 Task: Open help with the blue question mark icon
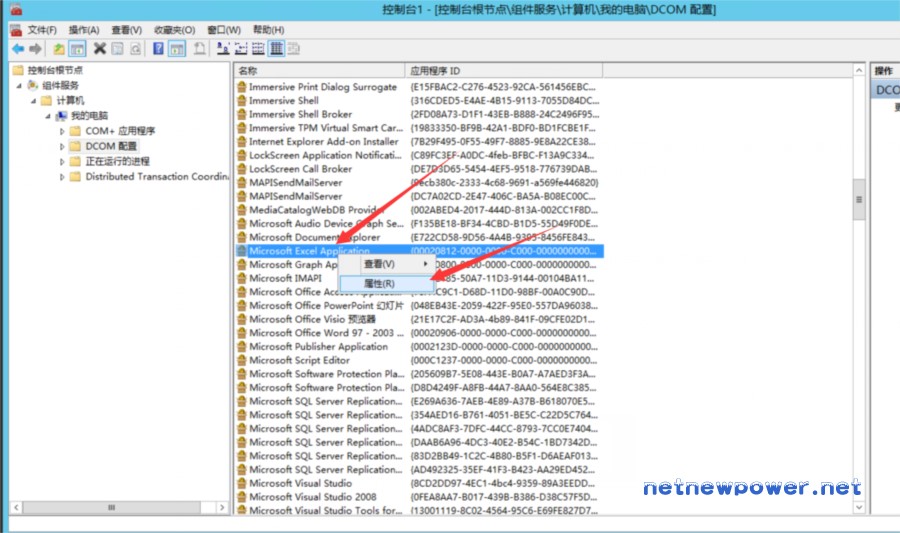click(158, 49)
